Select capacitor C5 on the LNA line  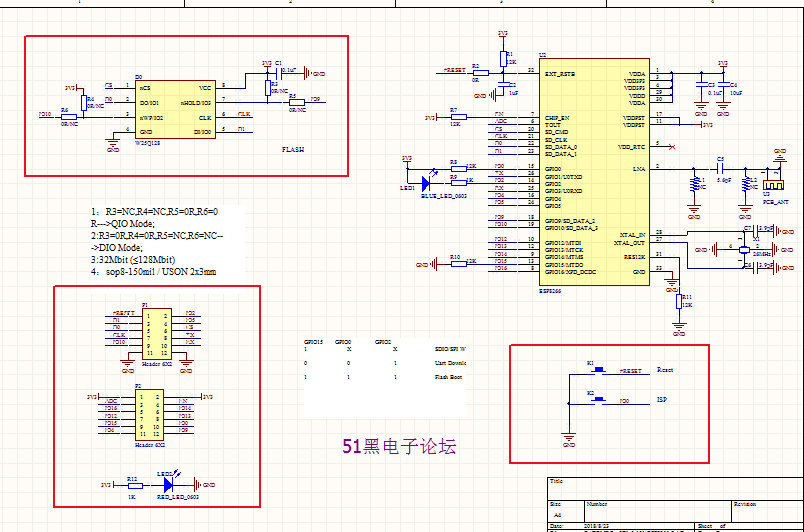point(719,169)
